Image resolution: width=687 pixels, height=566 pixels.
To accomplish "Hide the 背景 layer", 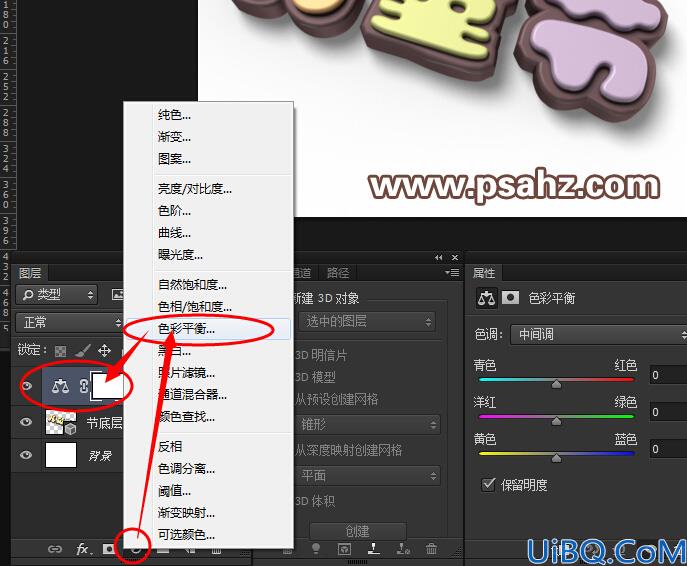I will (26, 455).
